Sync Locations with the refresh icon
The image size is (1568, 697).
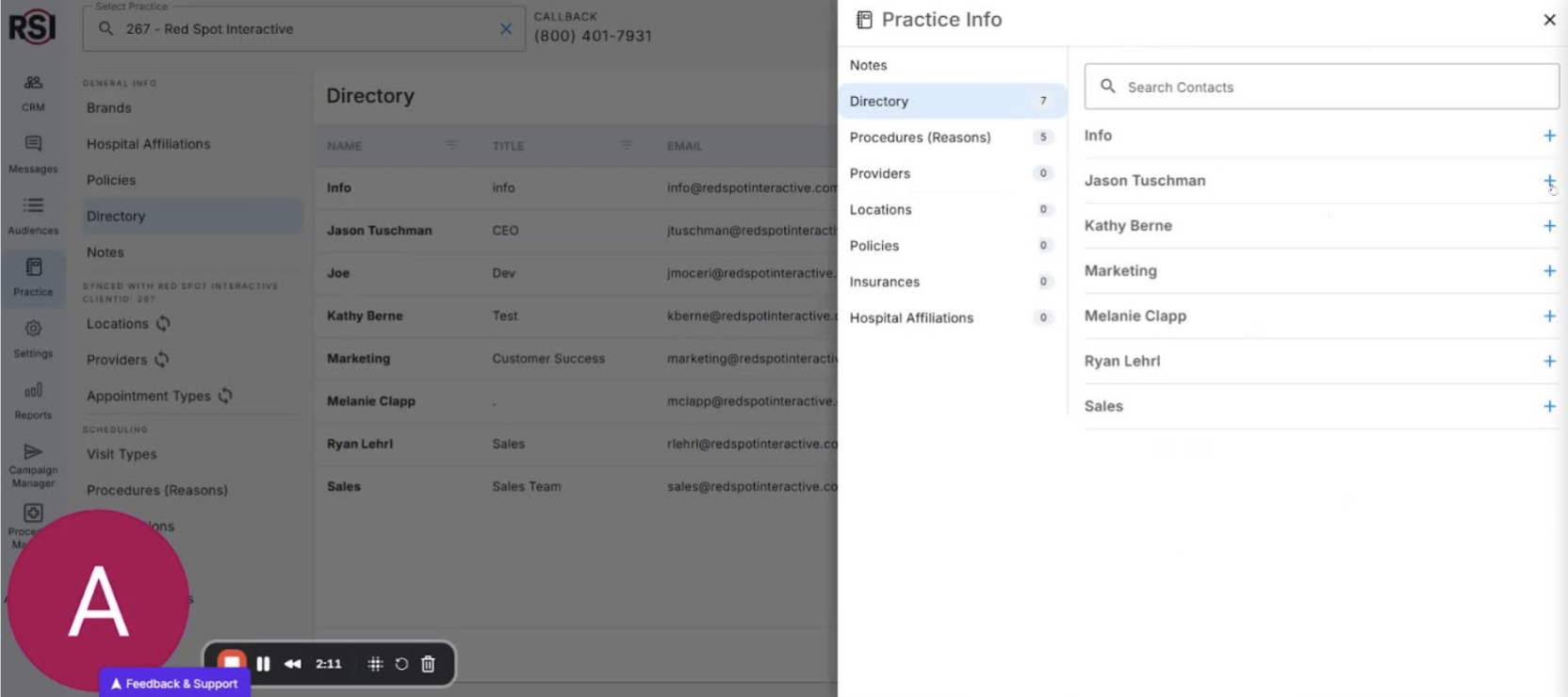163,323
